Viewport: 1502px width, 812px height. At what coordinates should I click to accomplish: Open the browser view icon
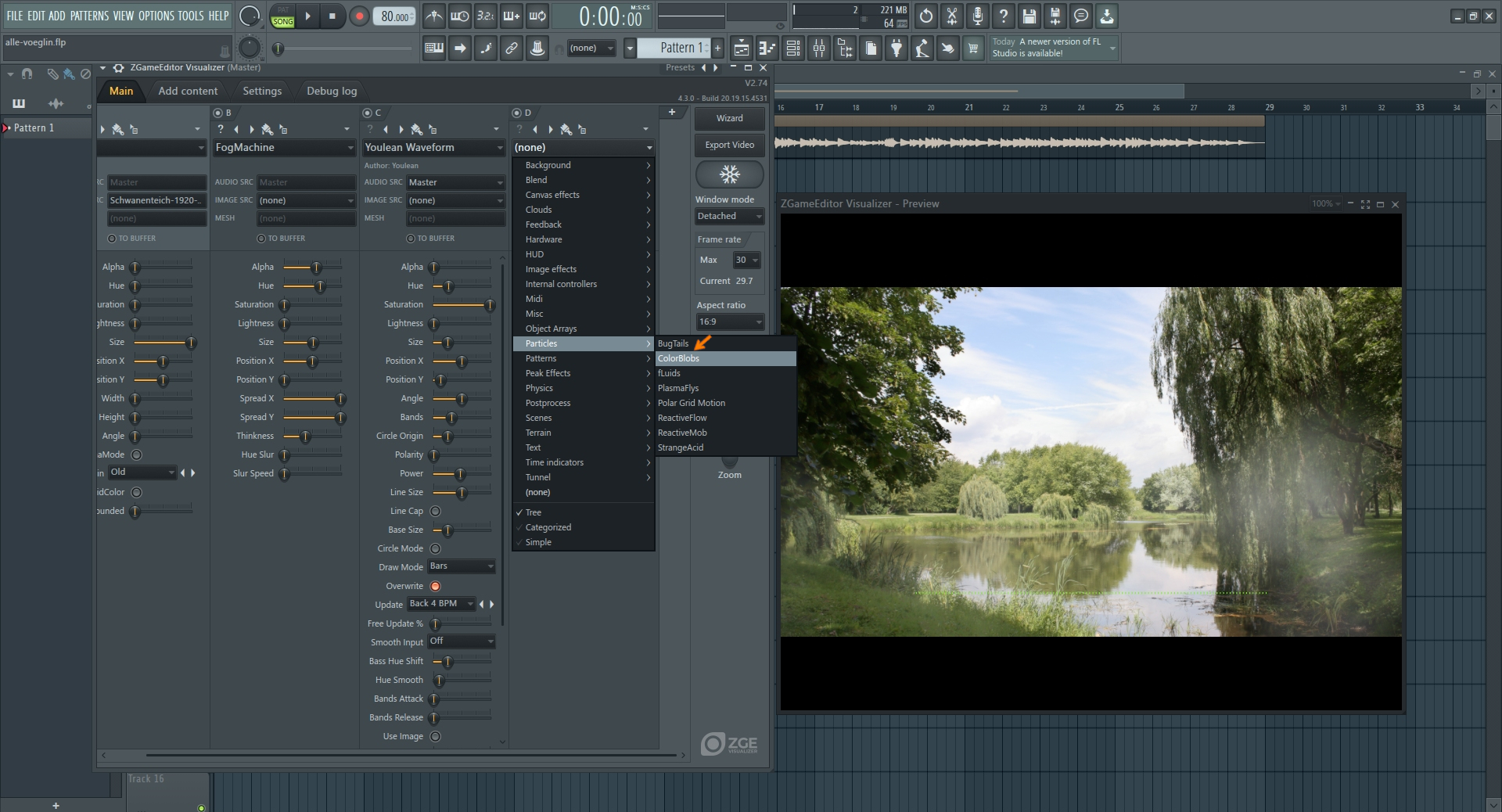pyautogui.click(x=845, y=49)
